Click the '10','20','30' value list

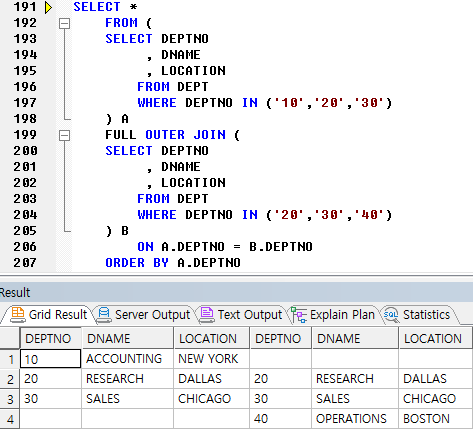click(x=329, y=103)
